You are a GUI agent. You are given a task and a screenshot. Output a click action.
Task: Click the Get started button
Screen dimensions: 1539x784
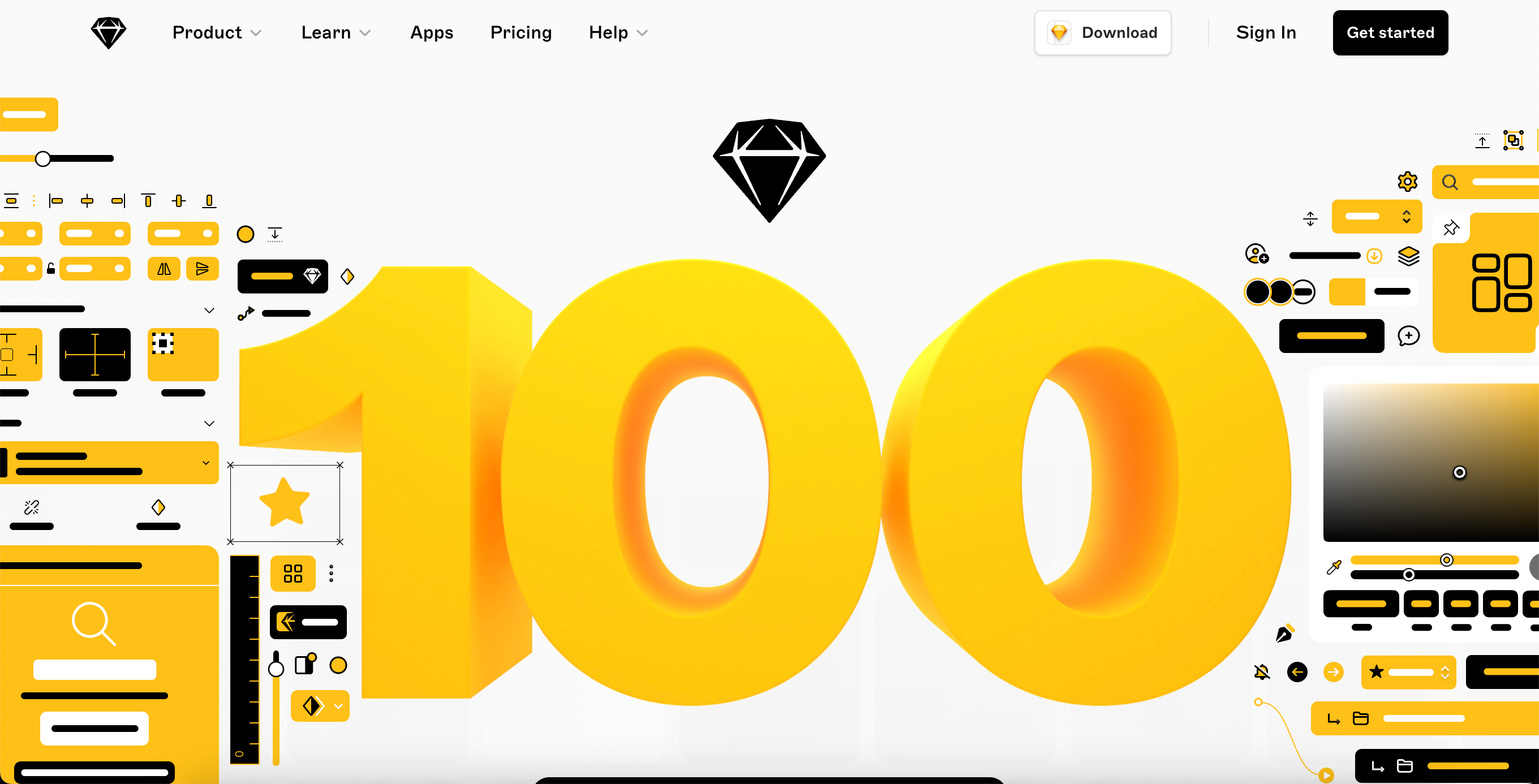click(1390, 33)
